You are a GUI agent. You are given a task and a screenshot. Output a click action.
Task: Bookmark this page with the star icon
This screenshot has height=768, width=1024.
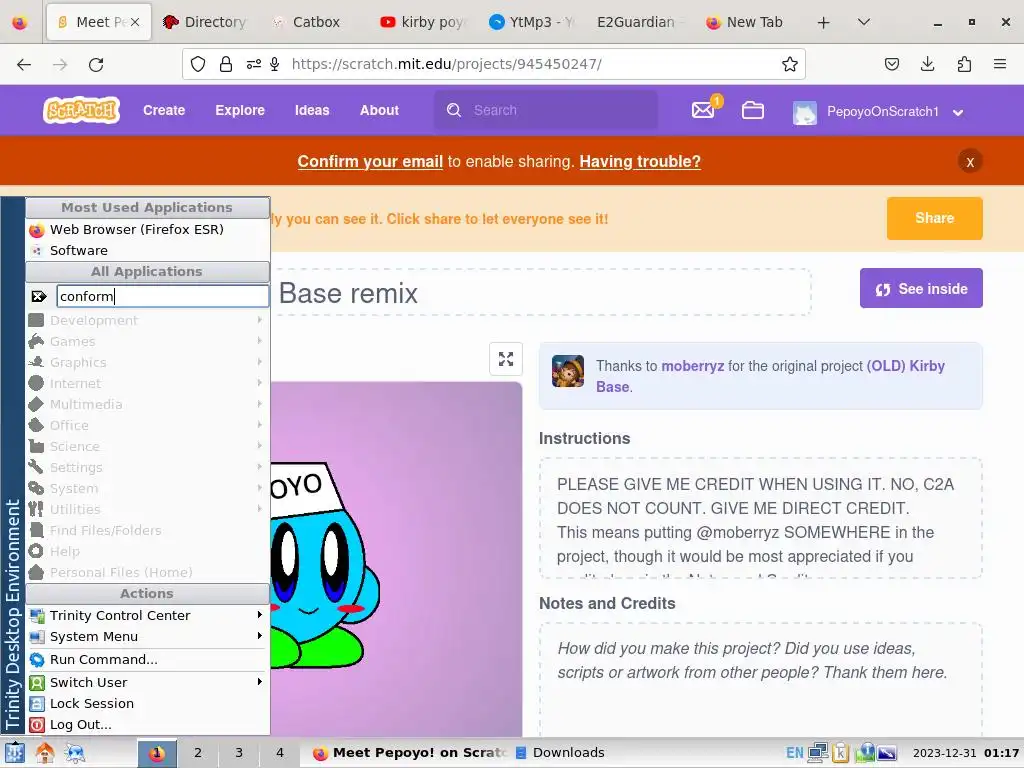tap(790, 64)
